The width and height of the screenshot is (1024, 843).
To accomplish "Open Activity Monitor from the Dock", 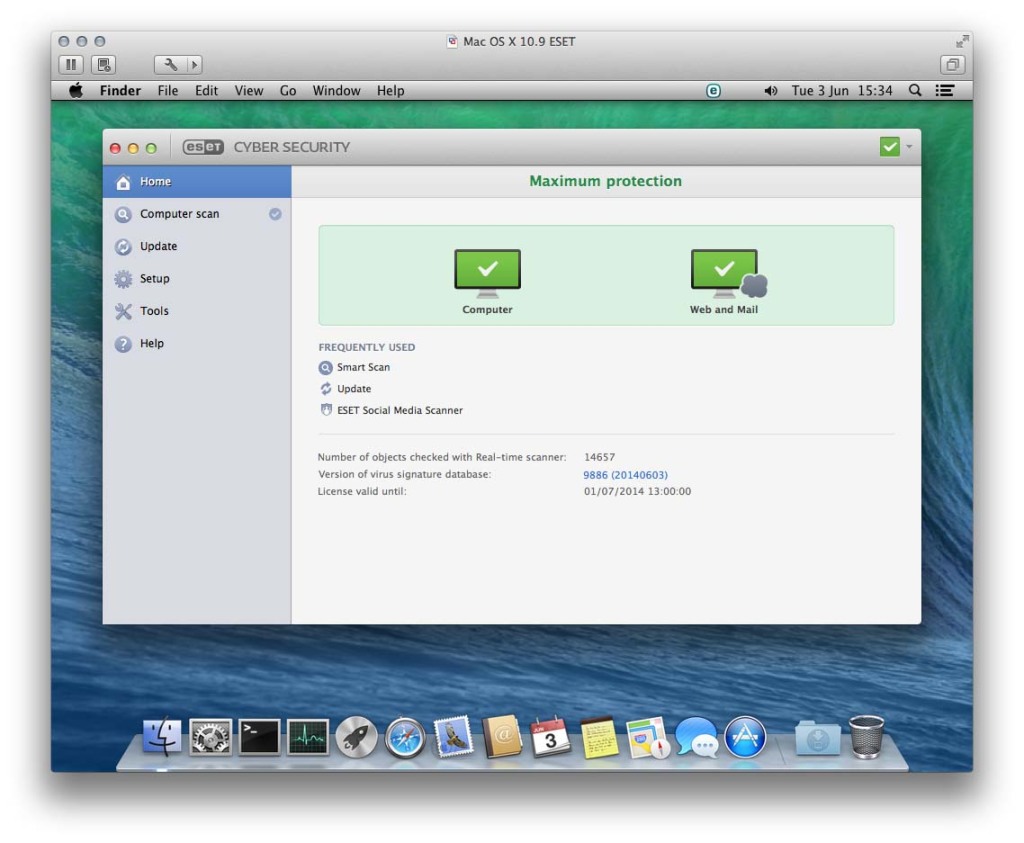I will point(308,737).
